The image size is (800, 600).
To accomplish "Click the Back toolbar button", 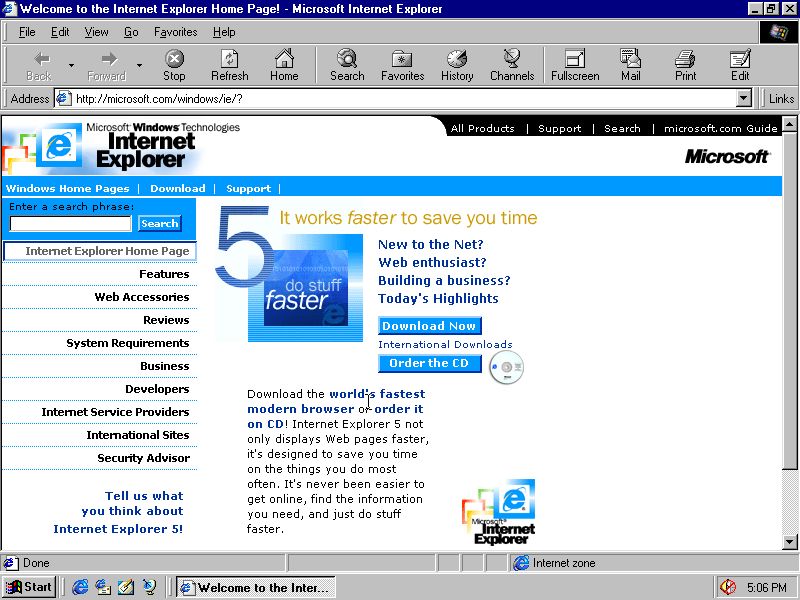I will [39, 66].
